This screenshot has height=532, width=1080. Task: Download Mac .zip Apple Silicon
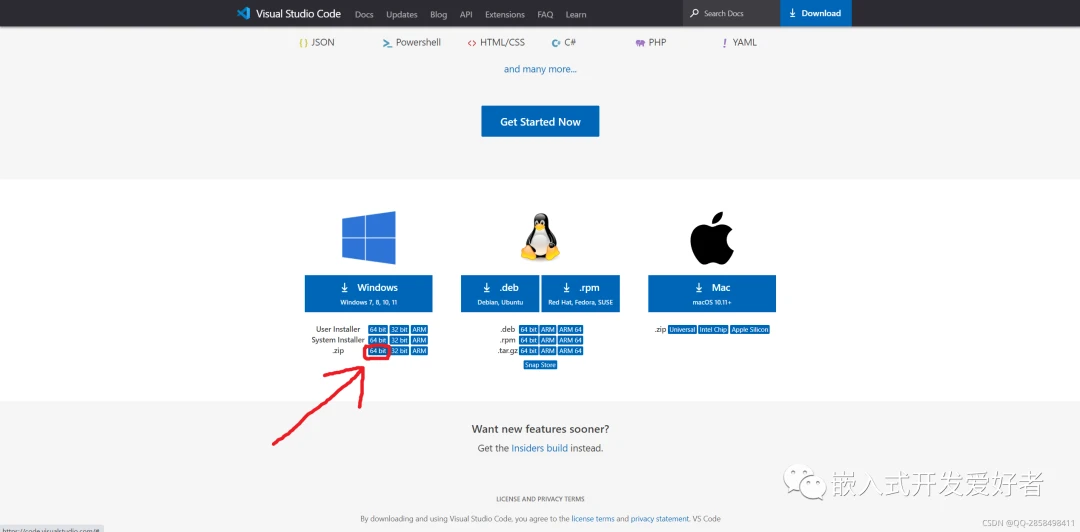pos(750,329)
